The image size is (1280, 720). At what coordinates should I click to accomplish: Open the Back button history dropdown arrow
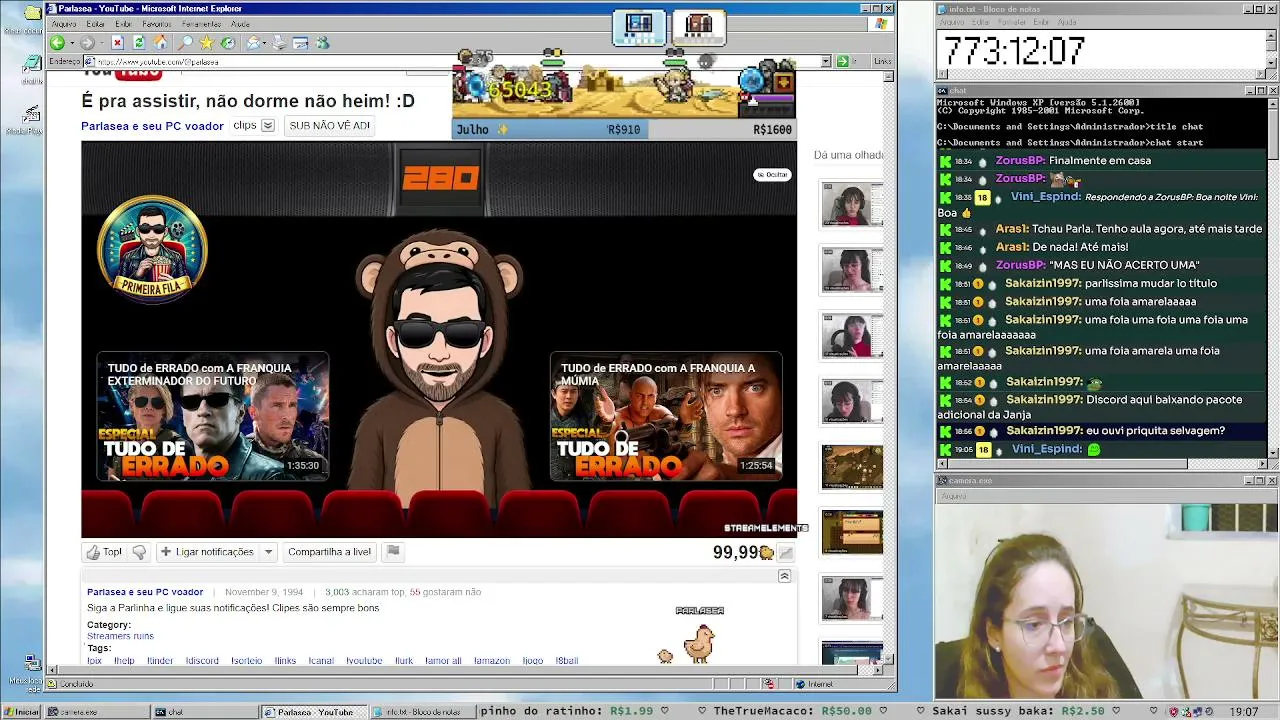tap(71, 43)
